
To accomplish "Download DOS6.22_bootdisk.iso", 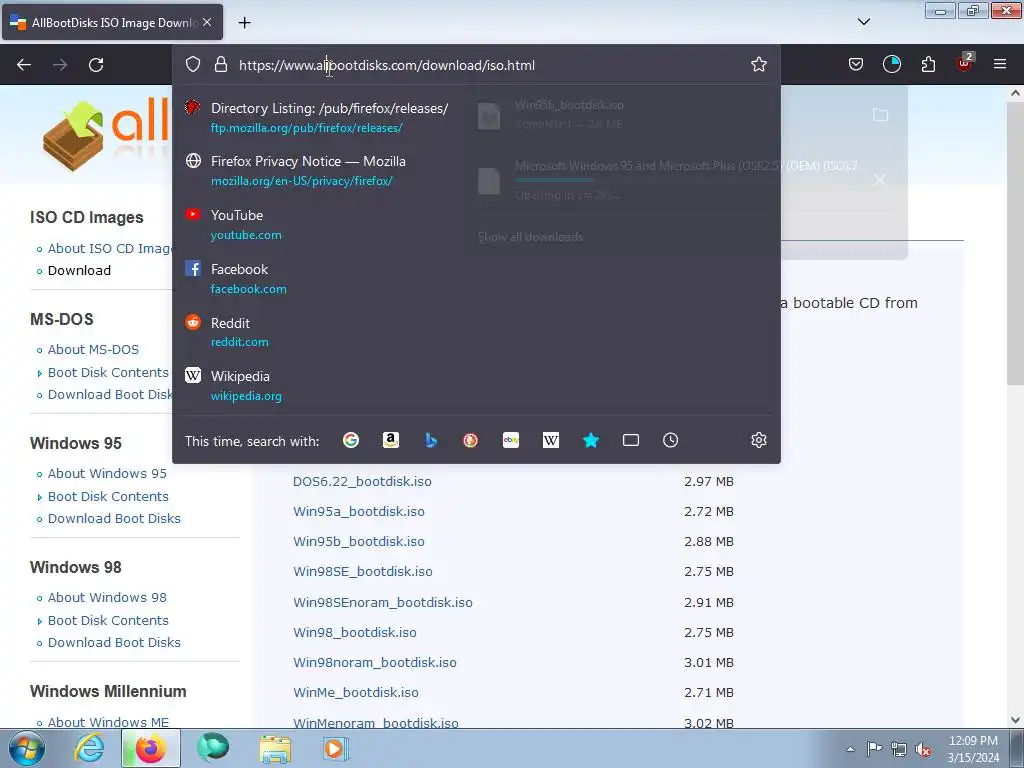I will (362, 481).
